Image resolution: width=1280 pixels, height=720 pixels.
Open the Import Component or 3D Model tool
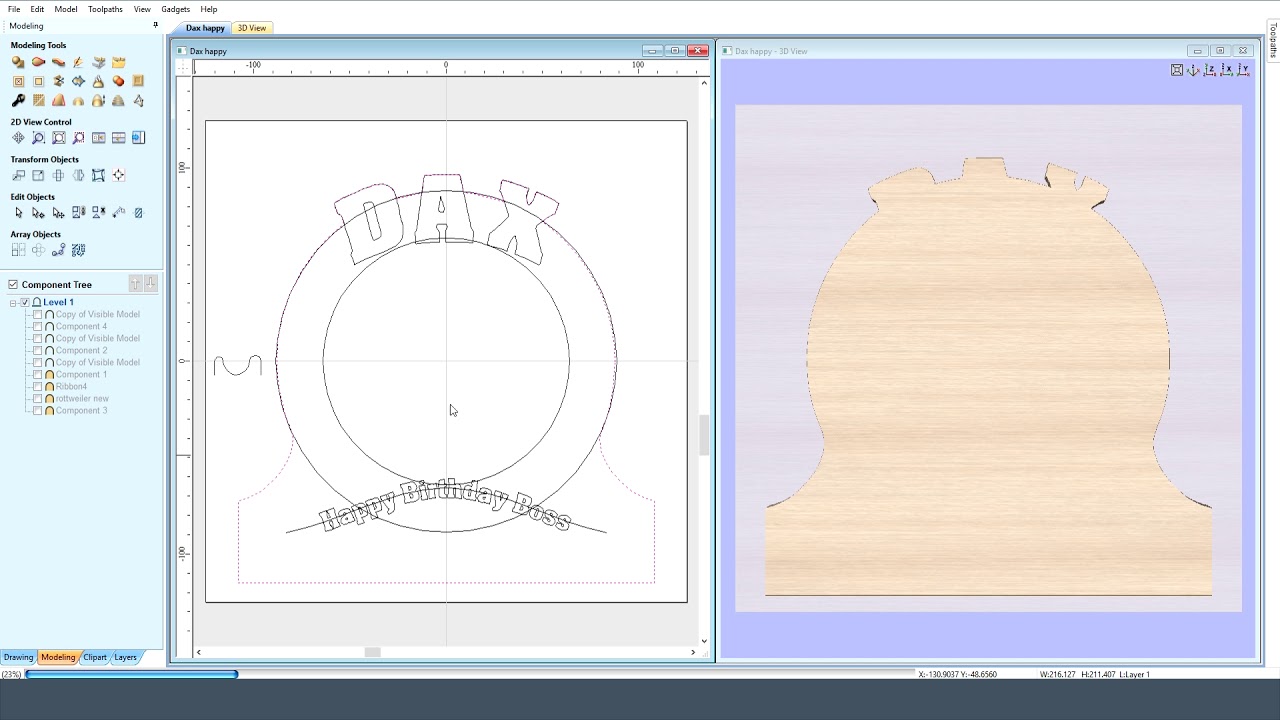[x=119, y=61]
